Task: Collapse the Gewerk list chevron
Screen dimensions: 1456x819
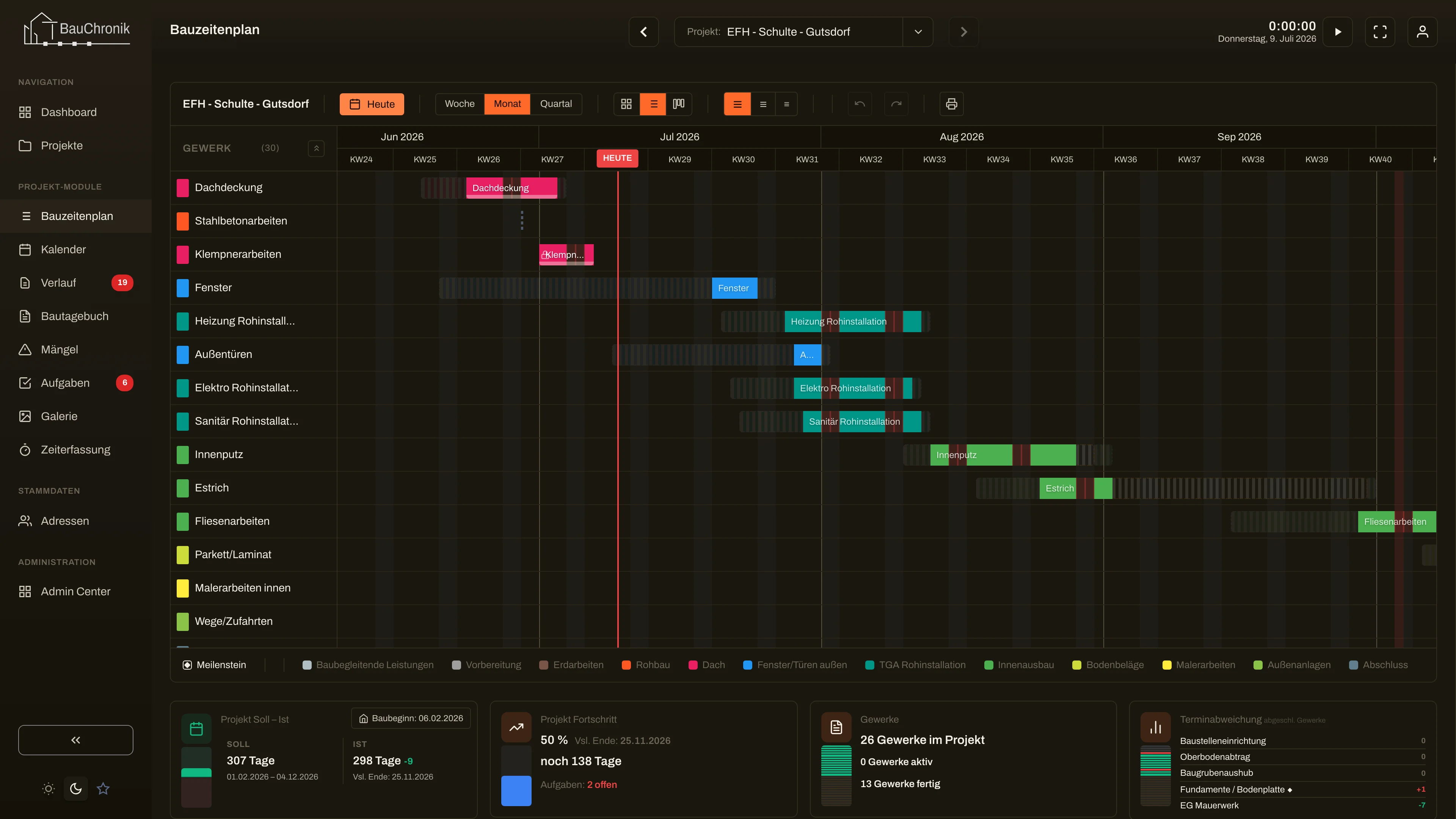Action: [317, 148]
